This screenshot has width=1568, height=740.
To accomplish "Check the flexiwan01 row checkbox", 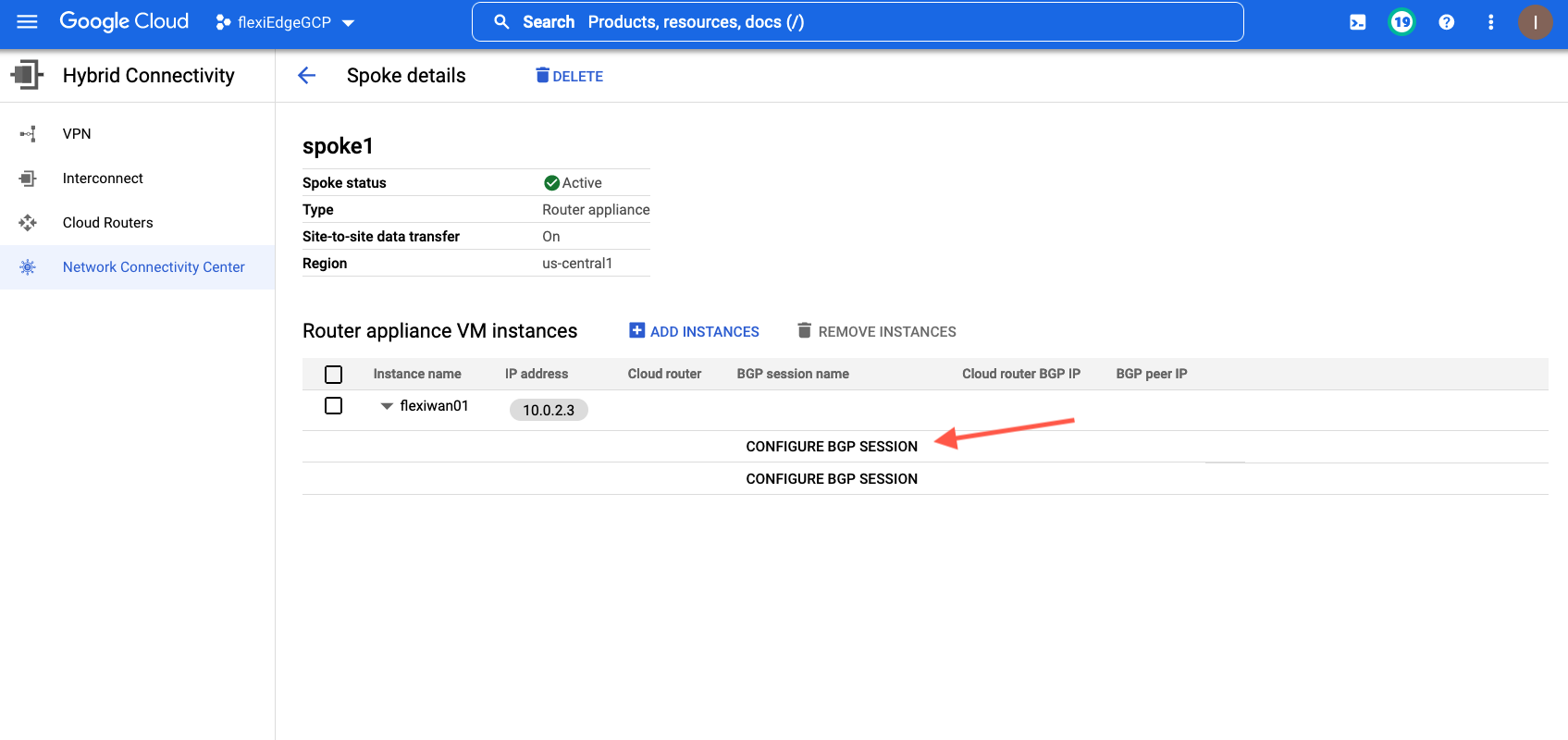I will [x=334, y=406].
